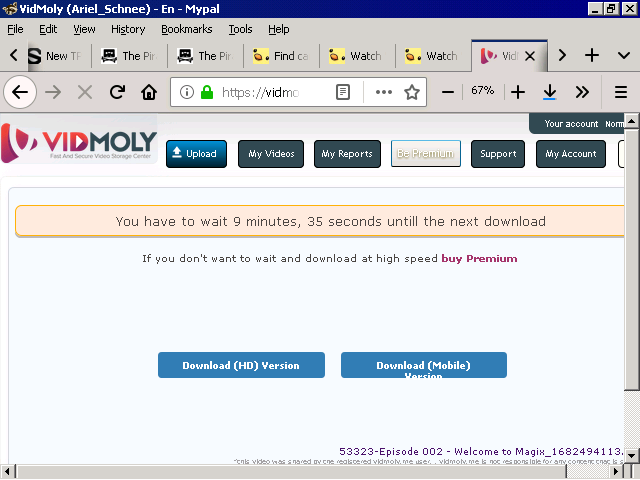This screenshot has width=640, height=480.
Task: Click the wait 9 minutes notice text
Action: [x=331, y=222]
